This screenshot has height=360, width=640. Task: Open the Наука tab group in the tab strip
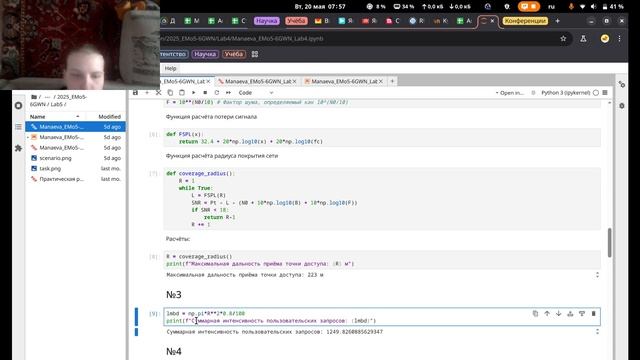pos(267,21)
